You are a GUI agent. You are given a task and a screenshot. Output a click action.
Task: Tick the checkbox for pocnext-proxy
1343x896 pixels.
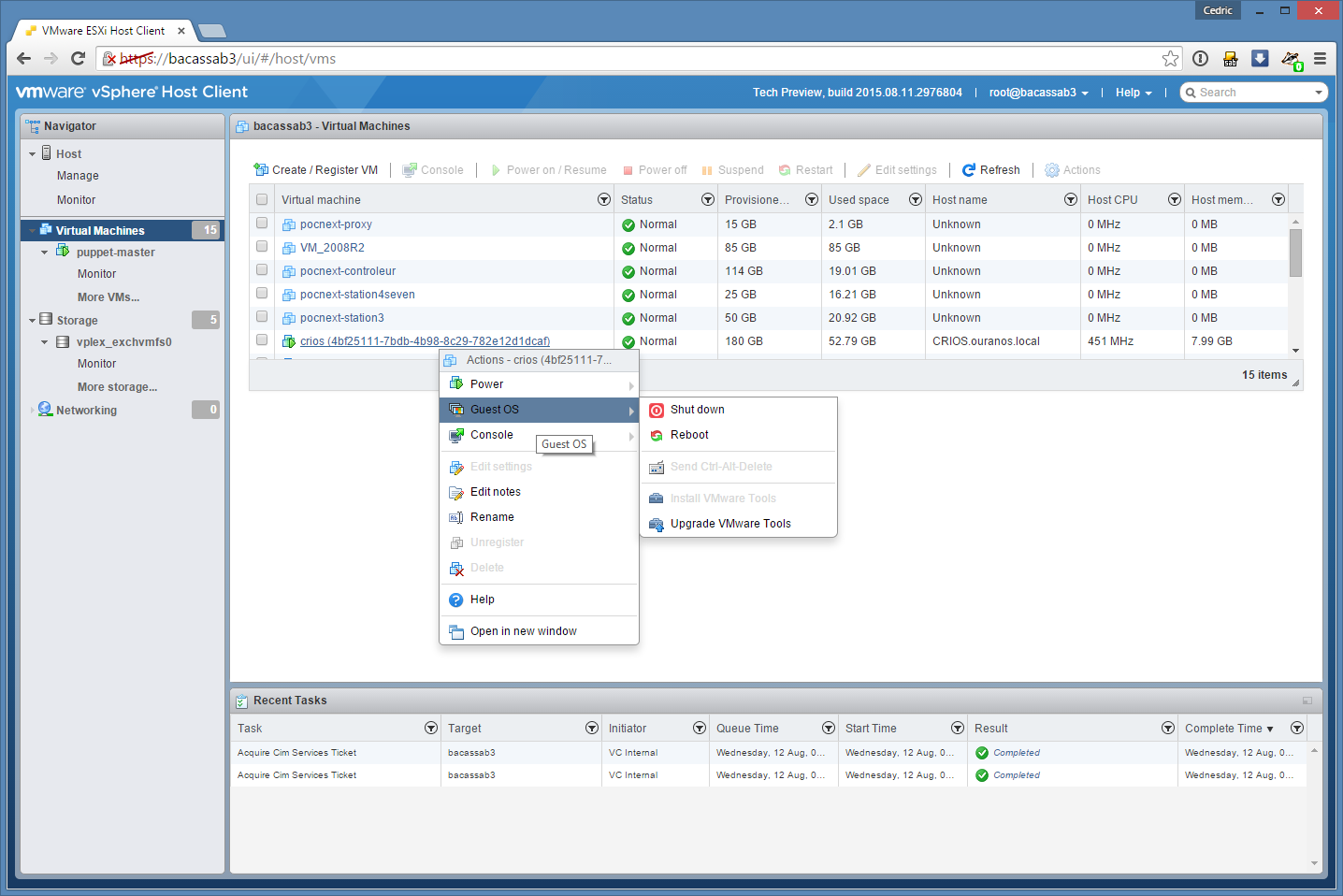(262, 224)
